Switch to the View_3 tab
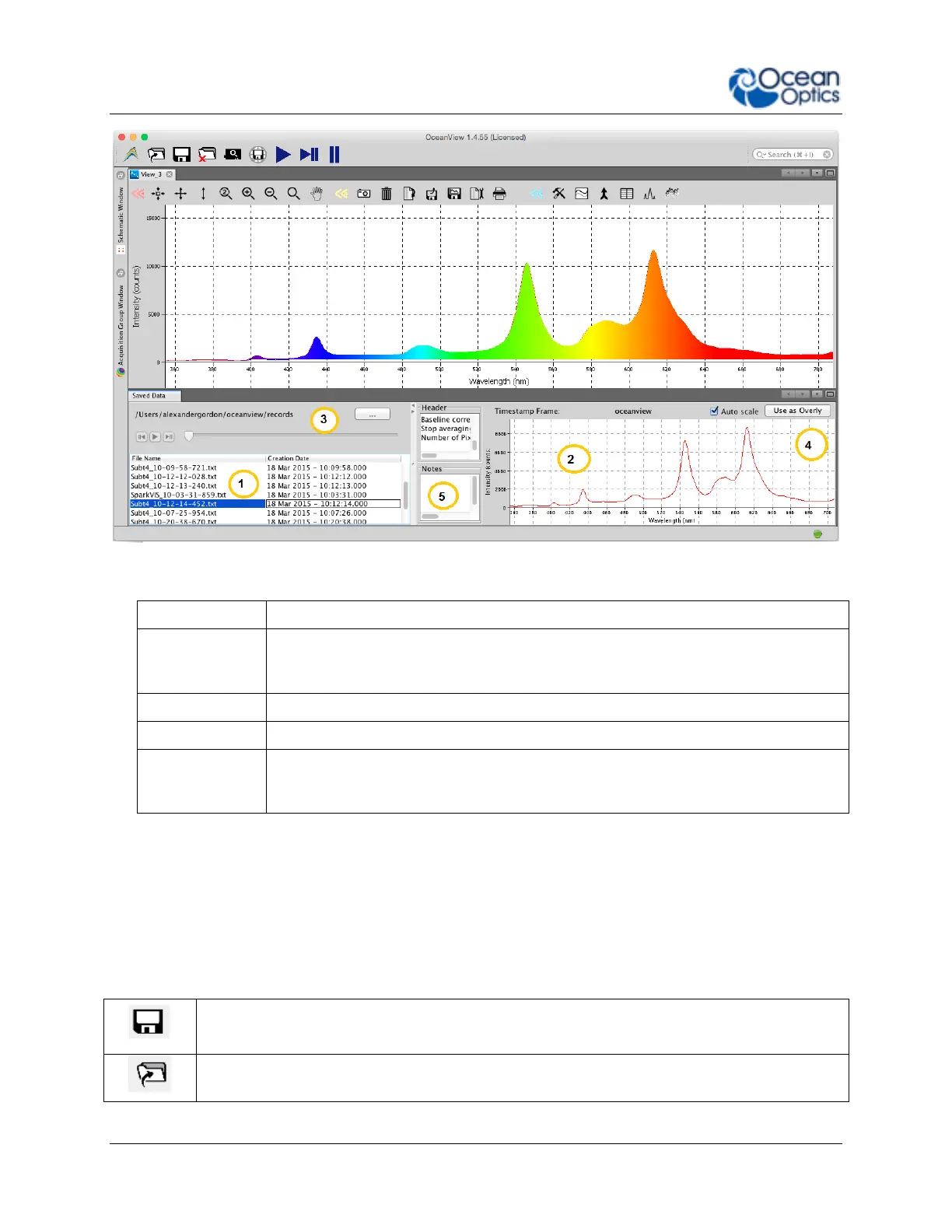The width and height of the screenshot is (952, 1232). click(x=151, y=174)
